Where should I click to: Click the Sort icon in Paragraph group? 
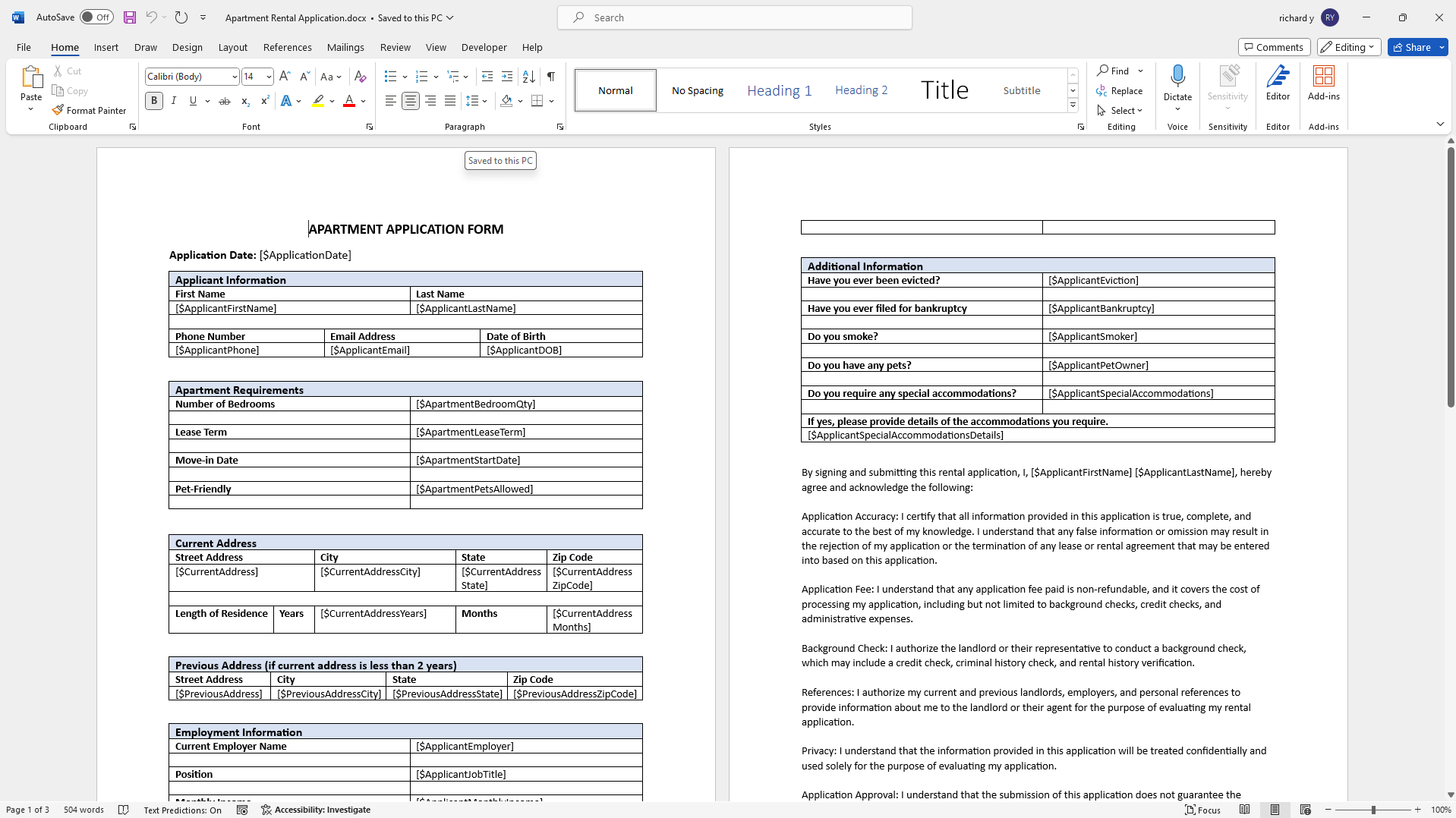[x=529, y=77]
